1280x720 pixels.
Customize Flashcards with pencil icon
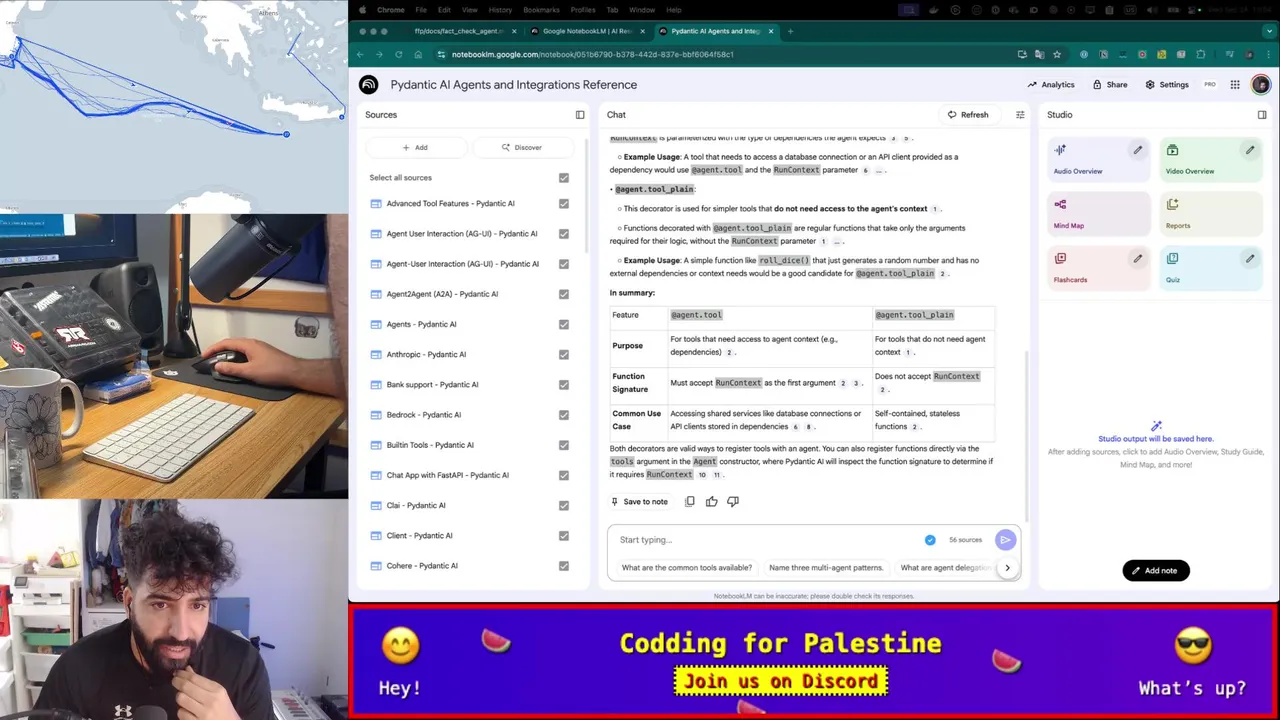[1137, 258]
